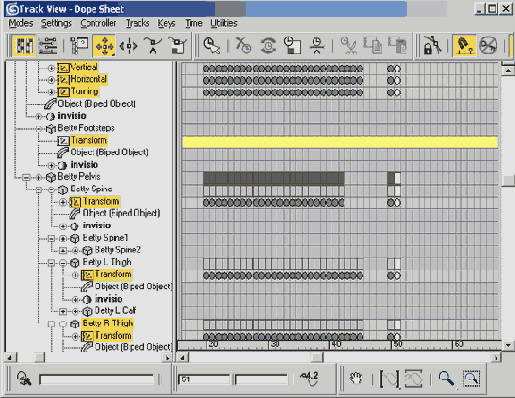
Task: Select the Zoom Region tool
Action: tap(471, 379)
